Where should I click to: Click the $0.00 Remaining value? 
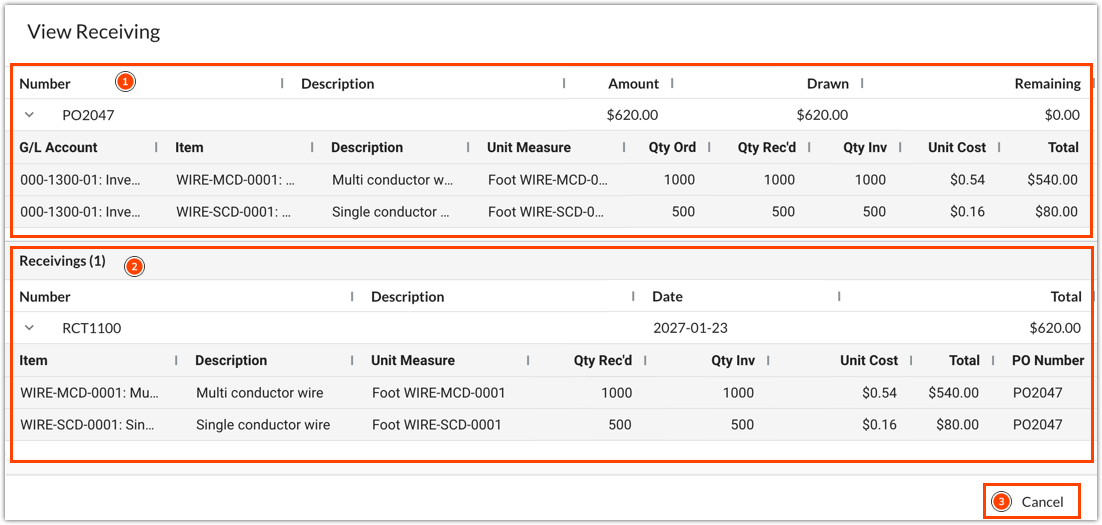1062,115
